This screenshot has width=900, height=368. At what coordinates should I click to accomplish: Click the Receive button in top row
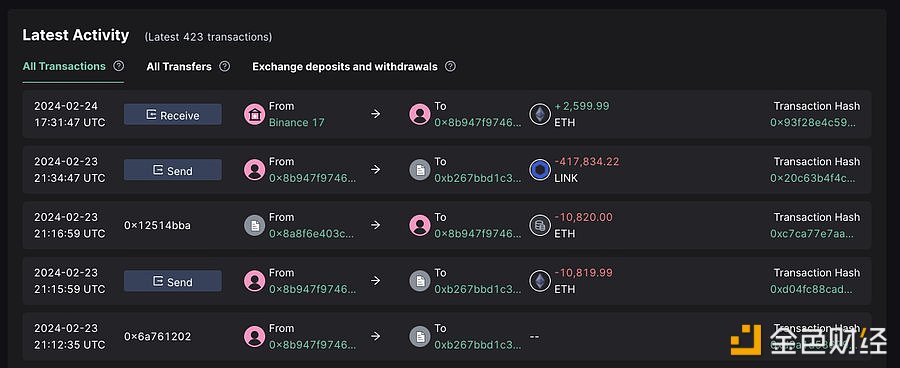pyautogui.click(x=173, y=114)
